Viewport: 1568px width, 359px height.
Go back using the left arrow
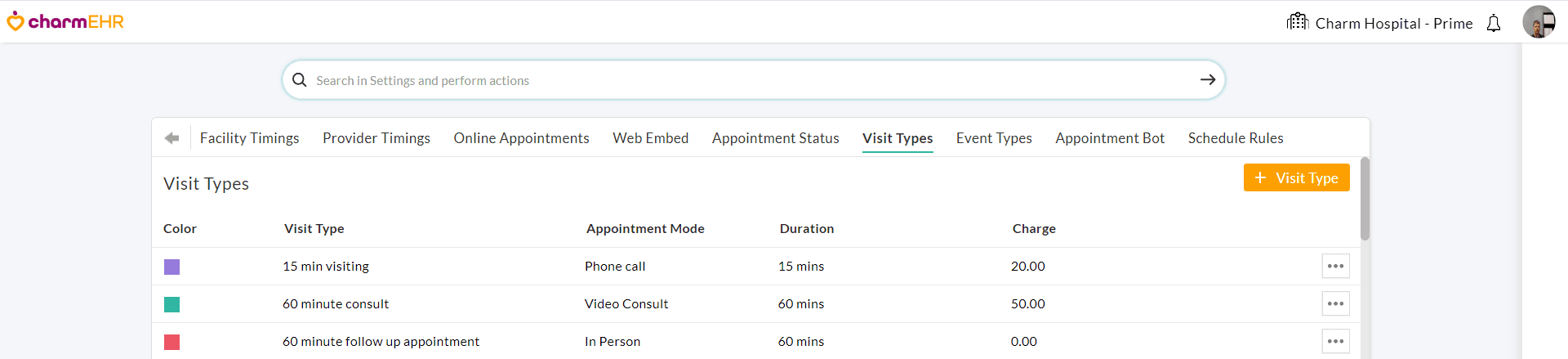click(171, 138)
